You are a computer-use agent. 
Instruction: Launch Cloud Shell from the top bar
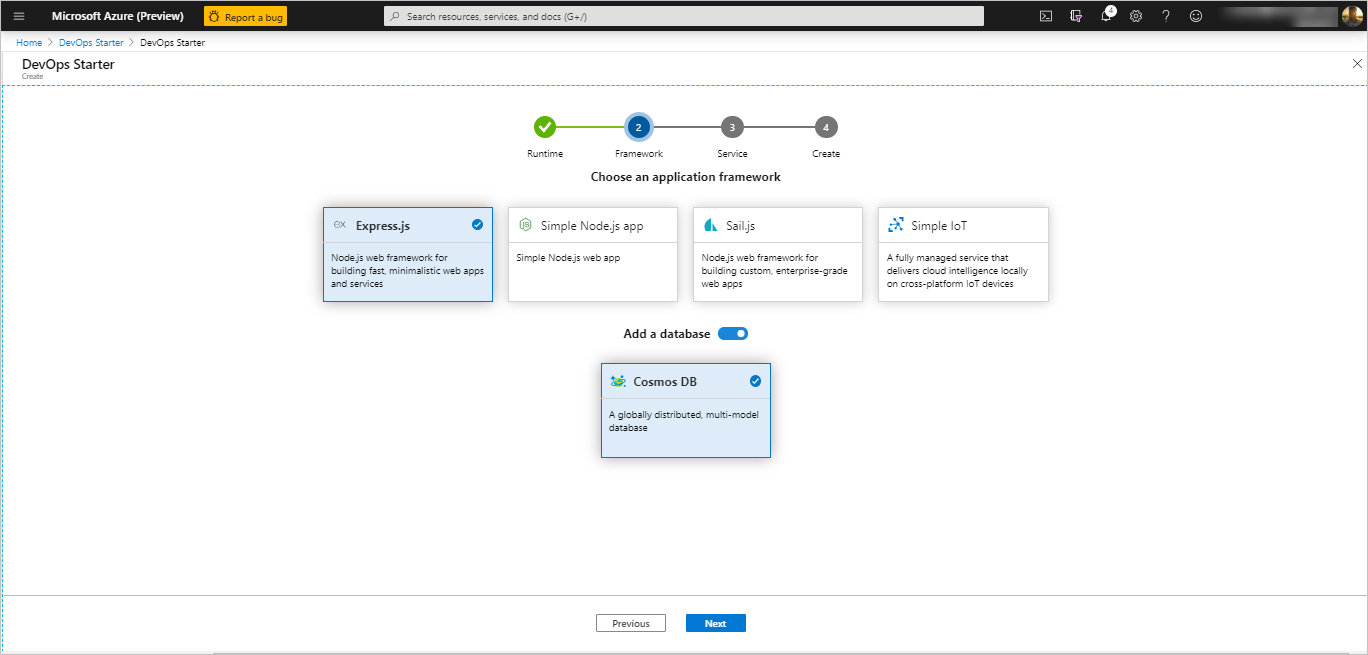pos(1045,15)
